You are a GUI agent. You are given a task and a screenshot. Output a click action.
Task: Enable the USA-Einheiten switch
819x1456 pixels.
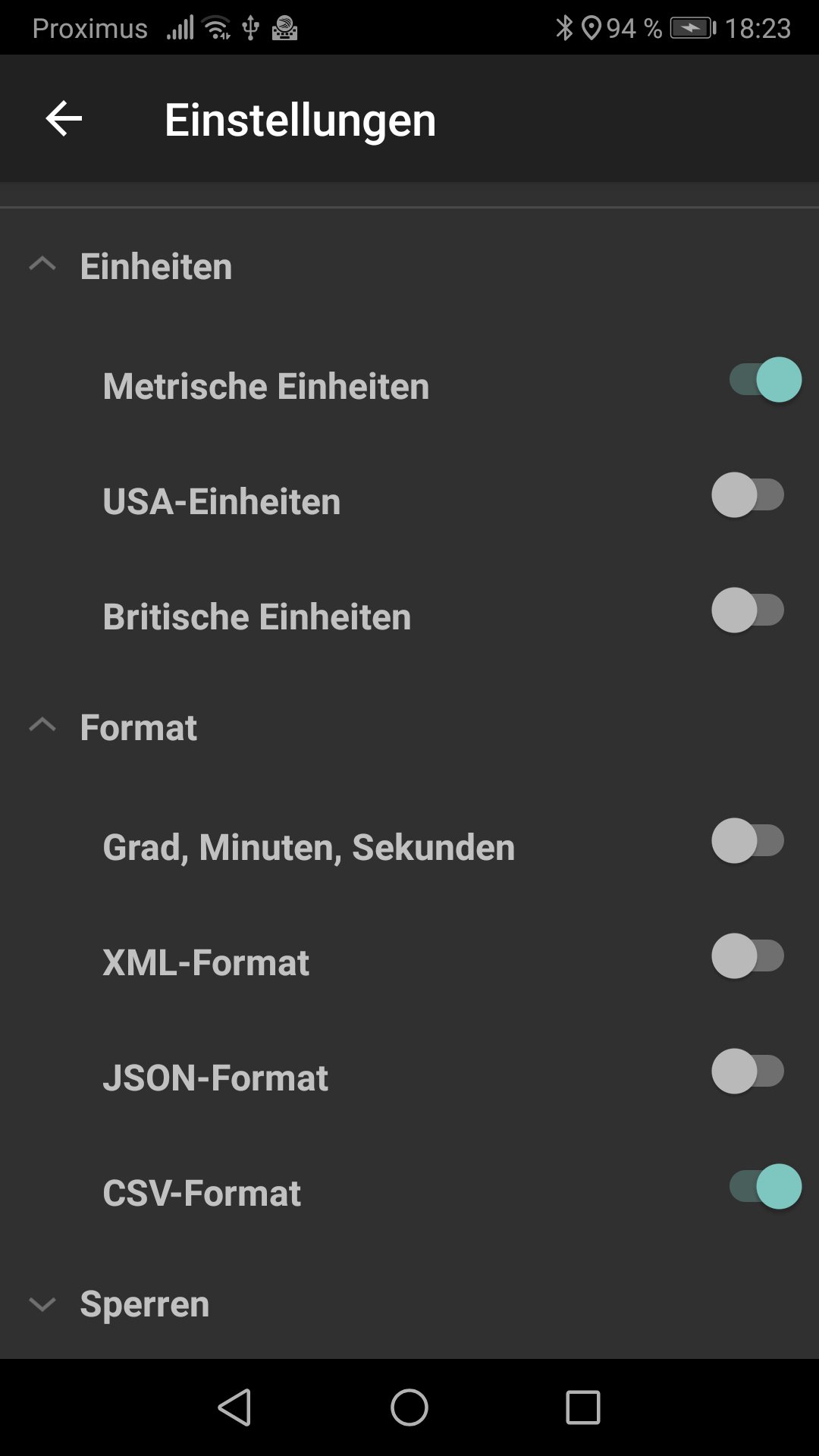pyautogui.click(x=748, y=495)
